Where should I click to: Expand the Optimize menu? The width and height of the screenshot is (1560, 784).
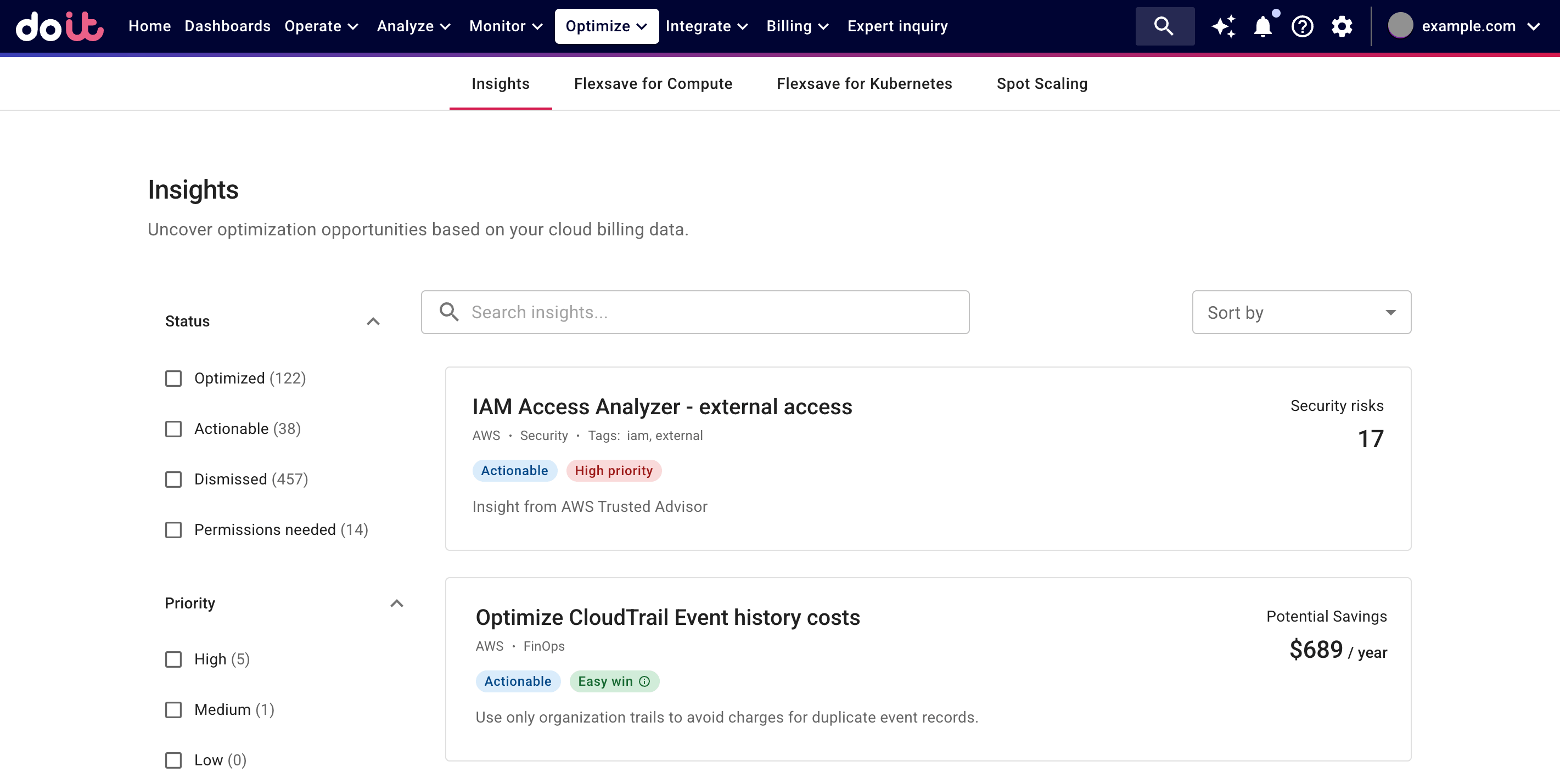[x=606, y=26]
